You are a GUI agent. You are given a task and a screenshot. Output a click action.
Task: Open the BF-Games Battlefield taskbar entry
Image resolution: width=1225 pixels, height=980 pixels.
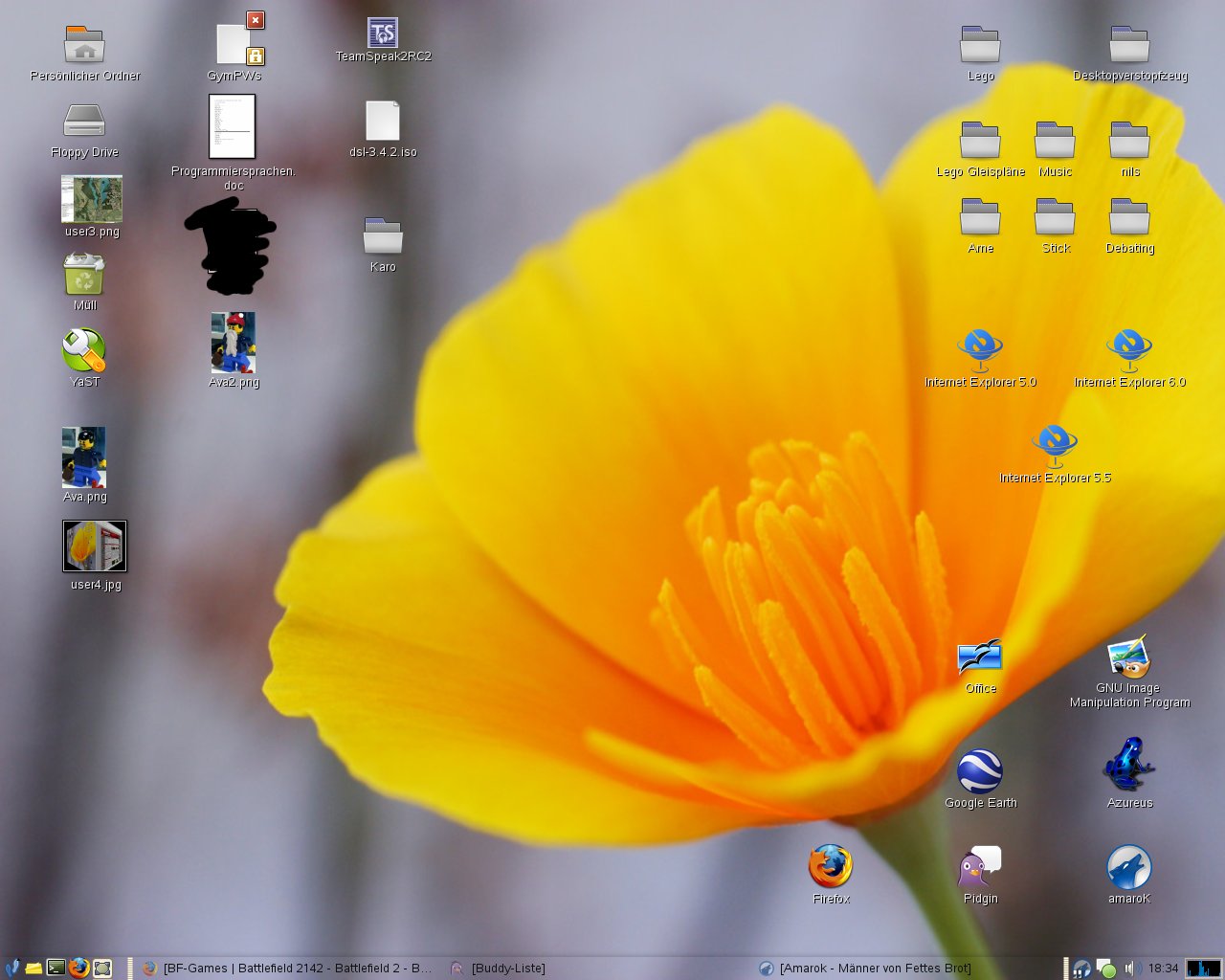pos(287,969)
